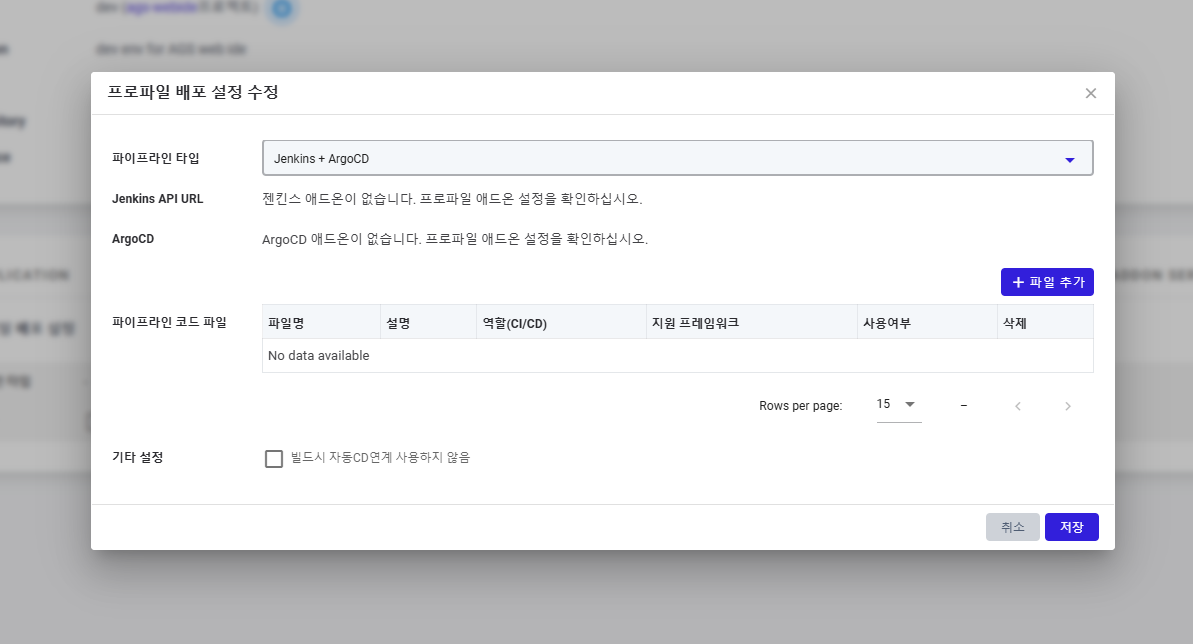Screen dimensions: 1193x644
Task: Click the ArgoCD field label
Action: (133, 239)
